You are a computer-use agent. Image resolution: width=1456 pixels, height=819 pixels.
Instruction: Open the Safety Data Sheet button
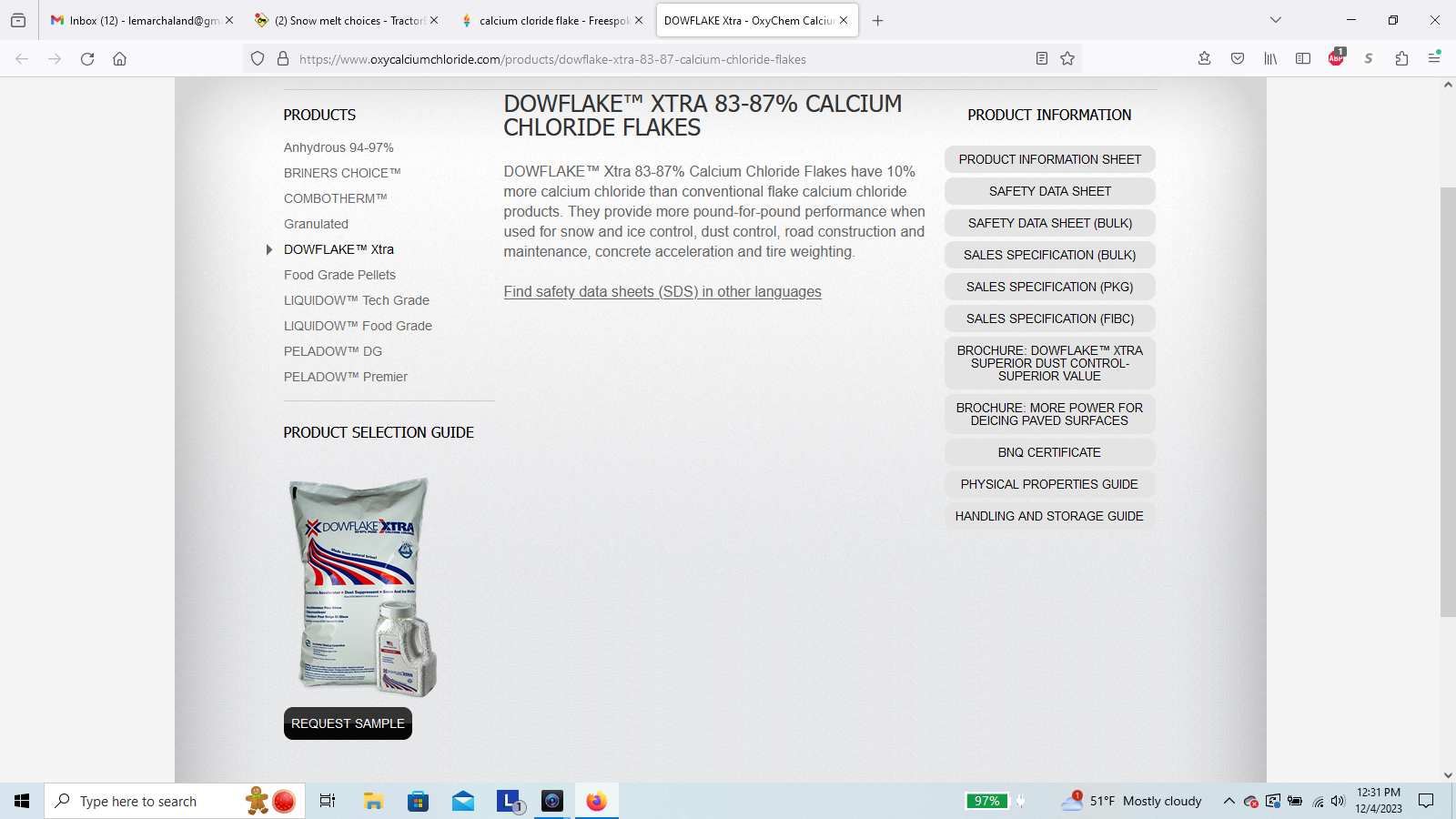1050,191
